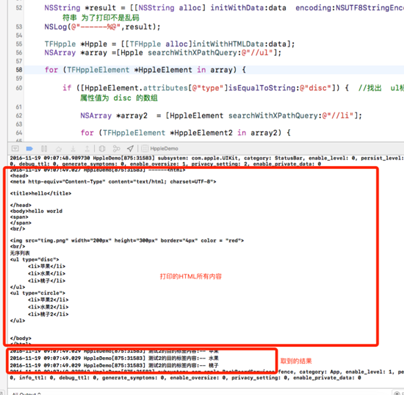This screenshot has height=395, width=404.
Task: Click the hello title tag line in the console
Action: point(41,193)
